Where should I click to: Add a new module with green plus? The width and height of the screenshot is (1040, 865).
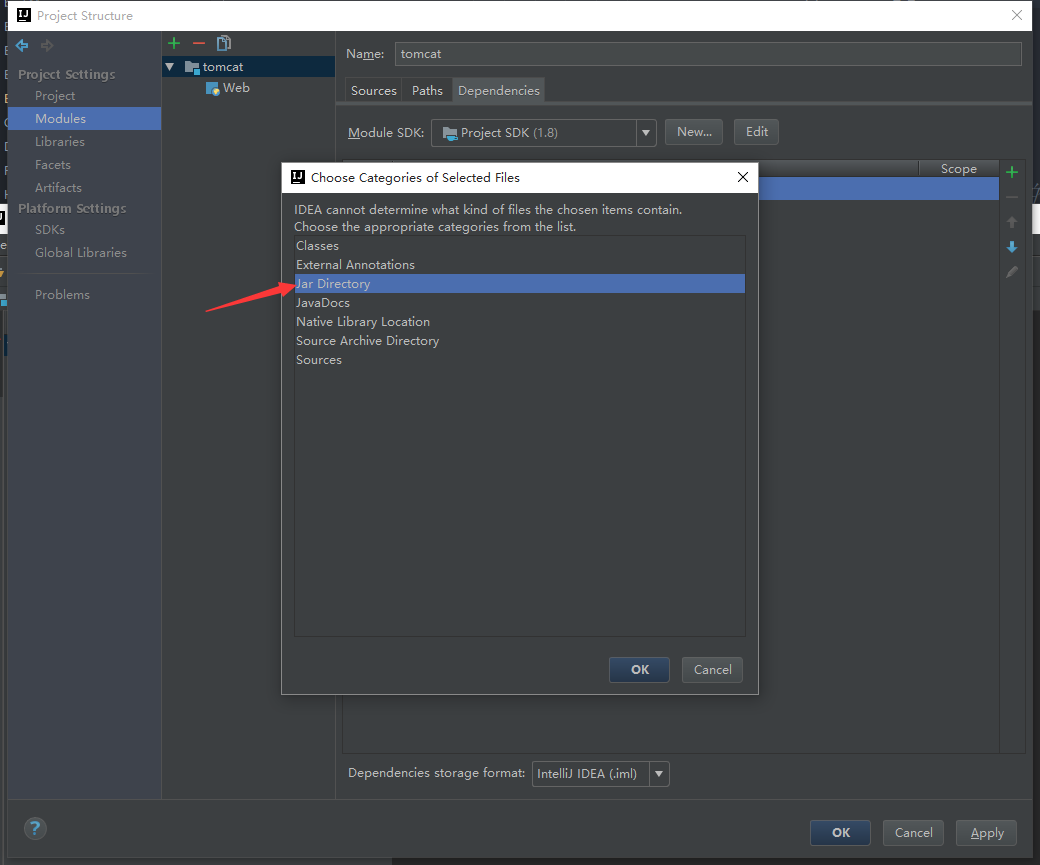(174, 43)
